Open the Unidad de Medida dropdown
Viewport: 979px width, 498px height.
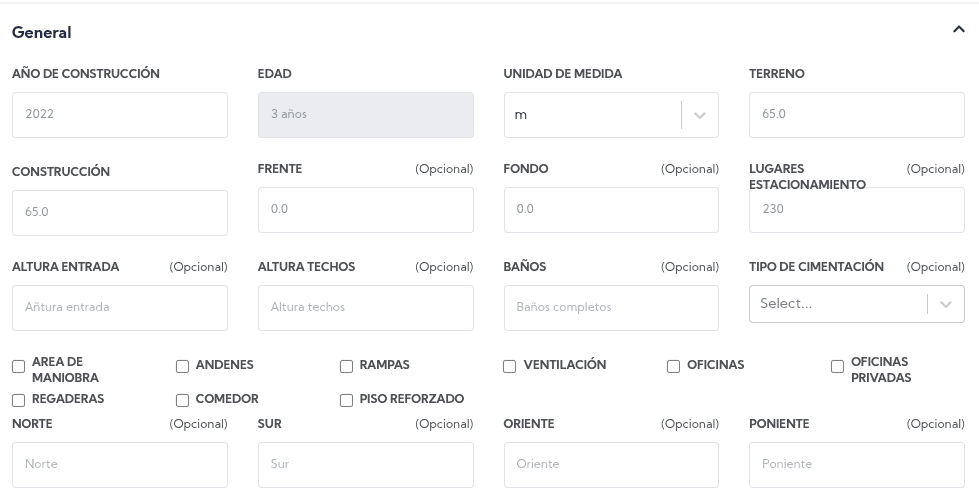click(610, 115)
